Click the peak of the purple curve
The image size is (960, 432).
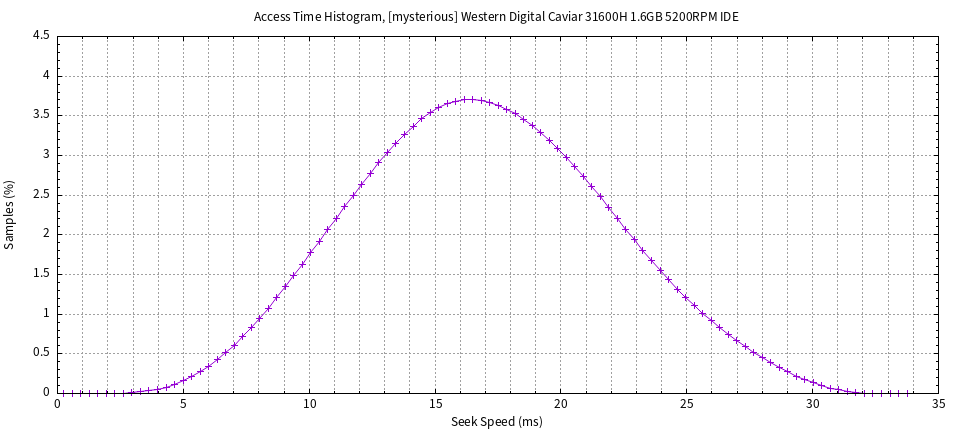tap(468, 99)
